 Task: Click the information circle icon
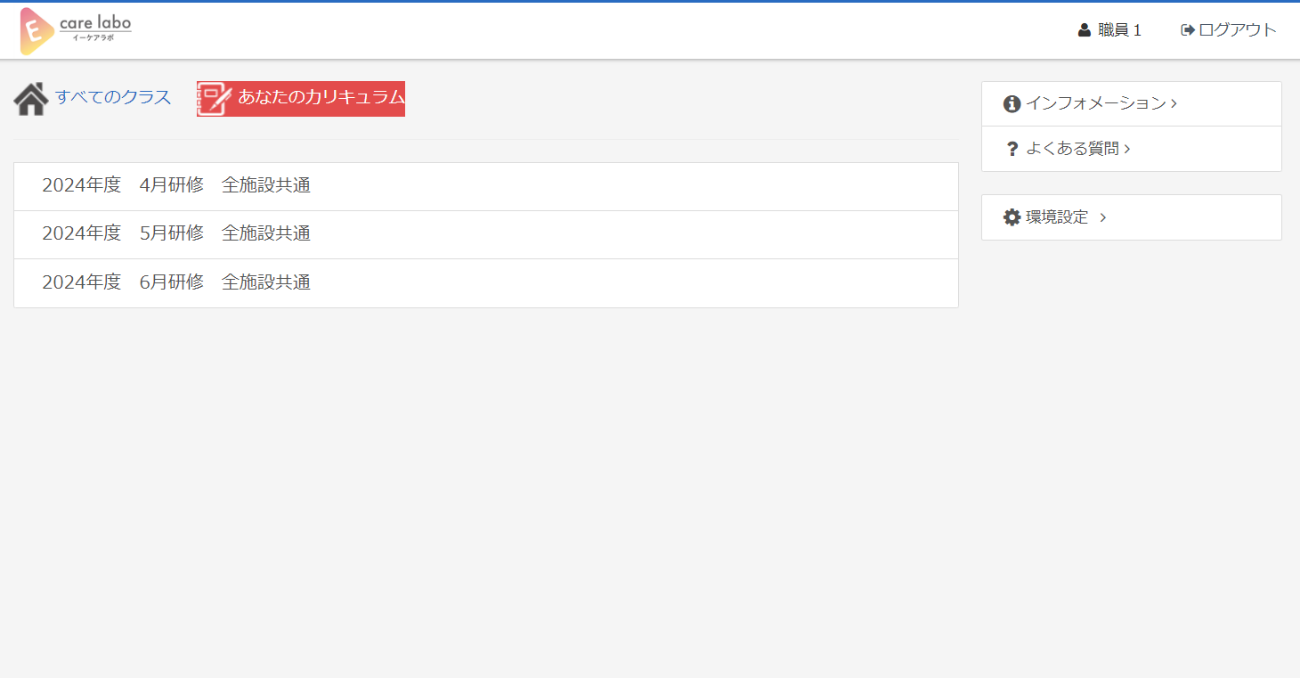coord(1012,104)
